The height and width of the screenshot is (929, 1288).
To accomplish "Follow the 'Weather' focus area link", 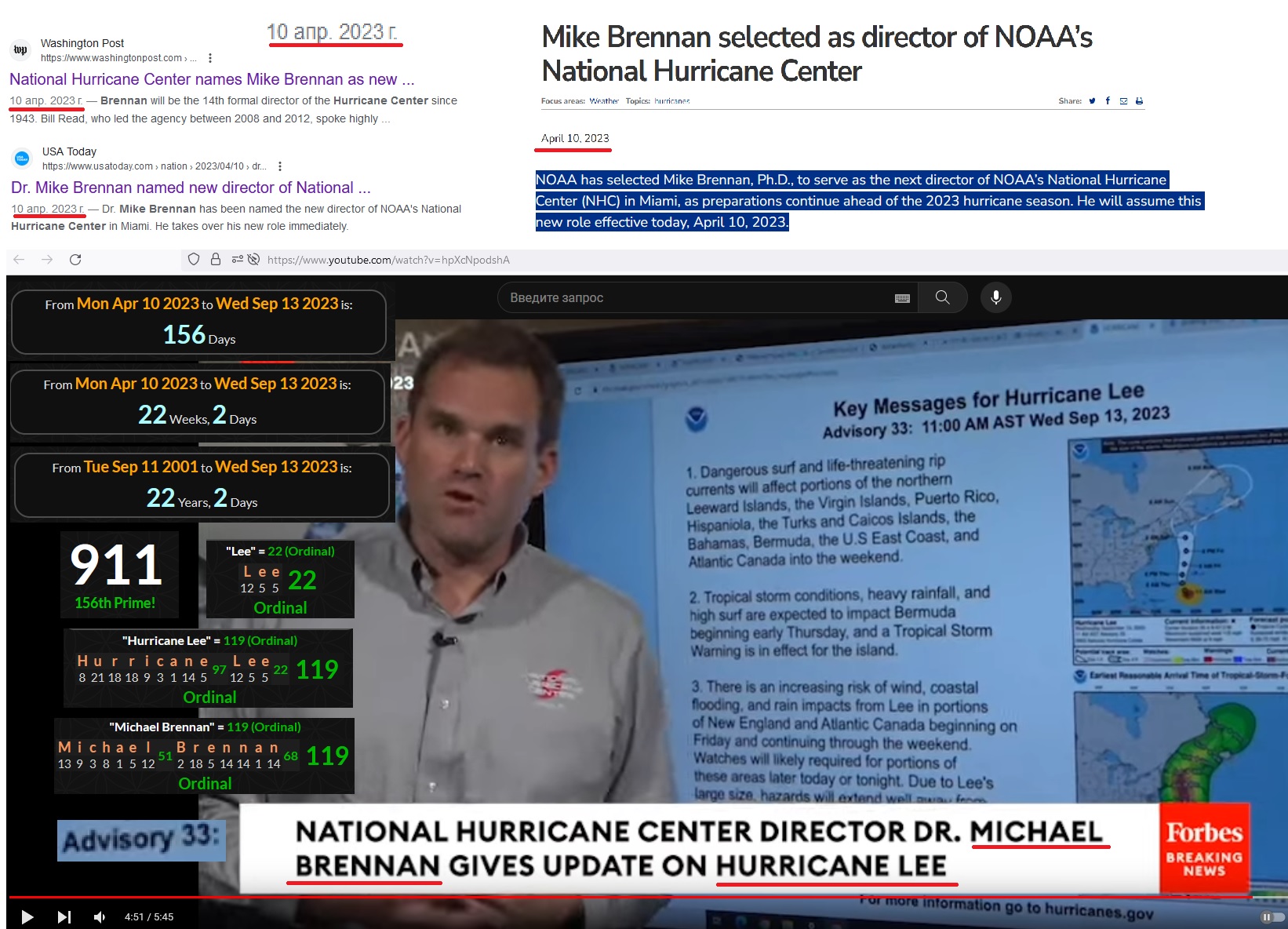I will coord(604,101).
